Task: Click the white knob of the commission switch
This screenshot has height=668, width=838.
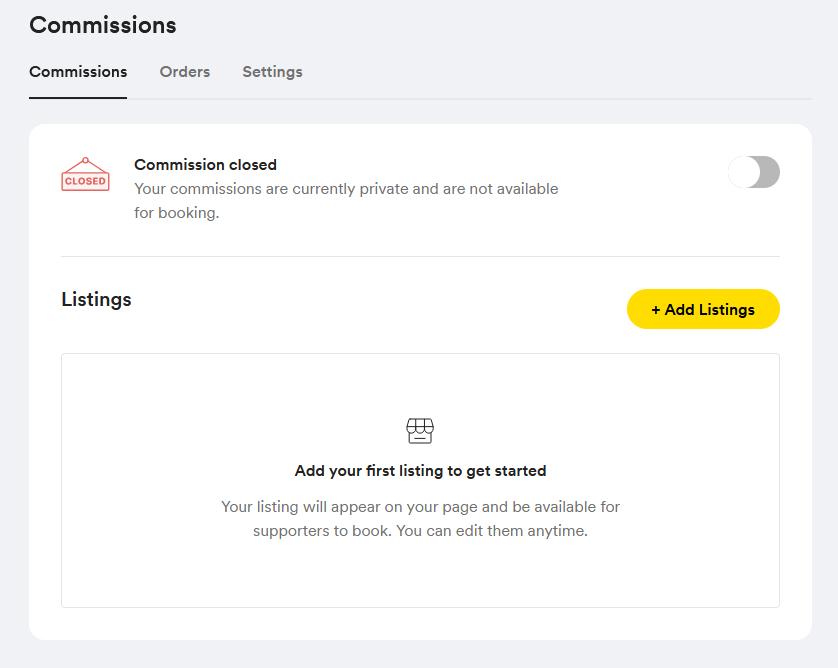Action: [744, 172]
